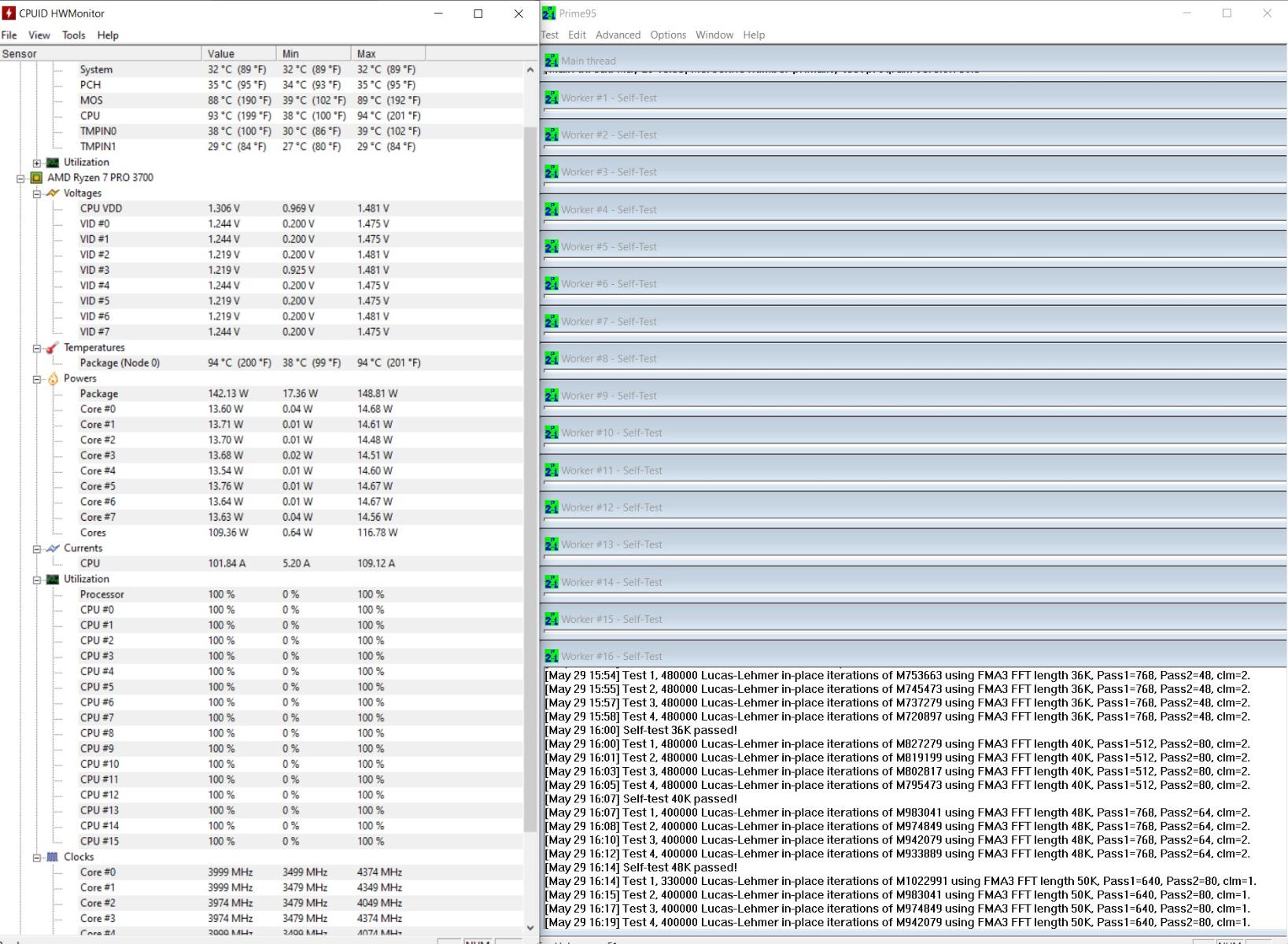Click the Worker #8 Self-Test window icon

coord(552,358)
